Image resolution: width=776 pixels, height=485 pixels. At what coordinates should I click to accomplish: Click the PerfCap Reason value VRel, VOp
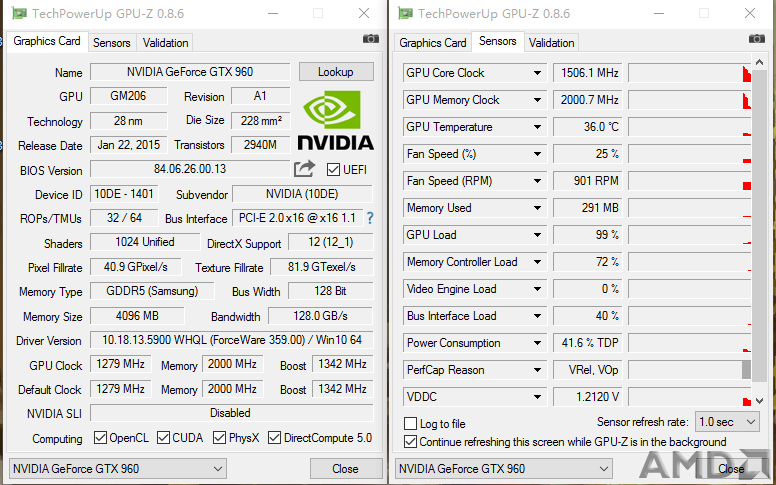588,370
